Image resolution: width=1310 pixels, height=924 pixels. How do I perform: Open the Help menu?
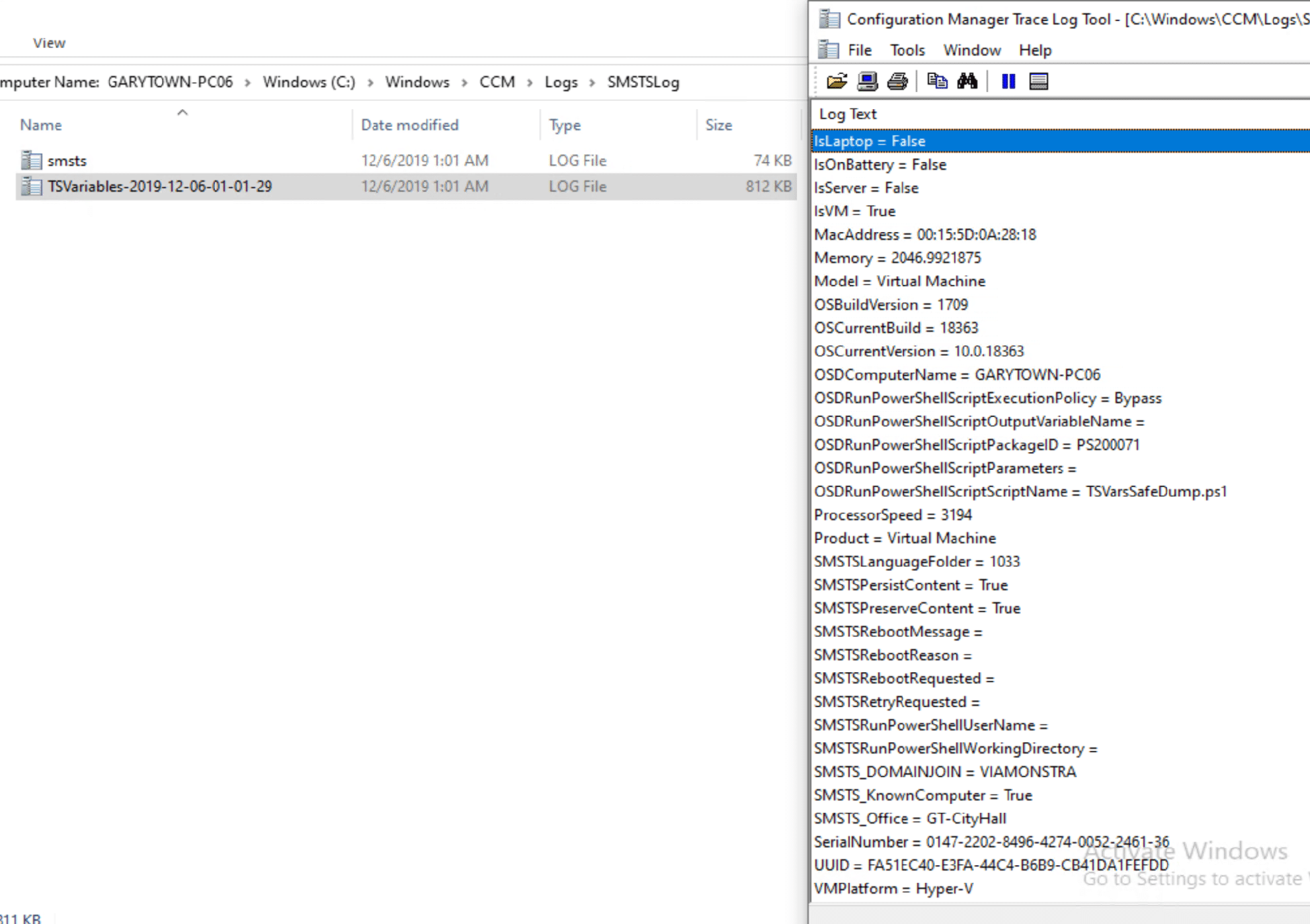1035,50
